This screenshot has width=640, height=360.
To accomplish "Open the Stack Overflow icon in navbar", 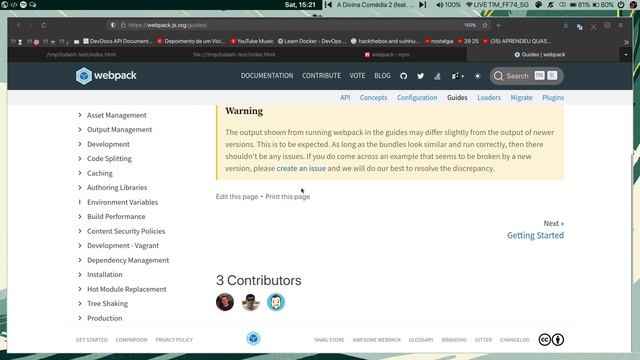I will (x=437, y=76).
